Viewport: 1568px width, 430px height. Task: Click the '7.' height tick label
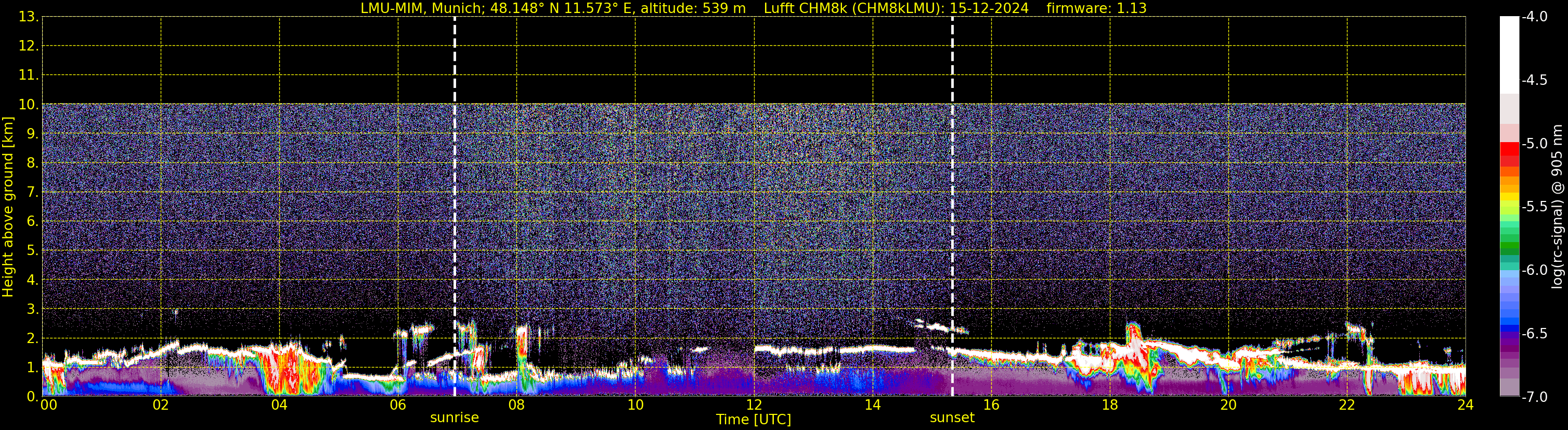click(x=33, y=193)
